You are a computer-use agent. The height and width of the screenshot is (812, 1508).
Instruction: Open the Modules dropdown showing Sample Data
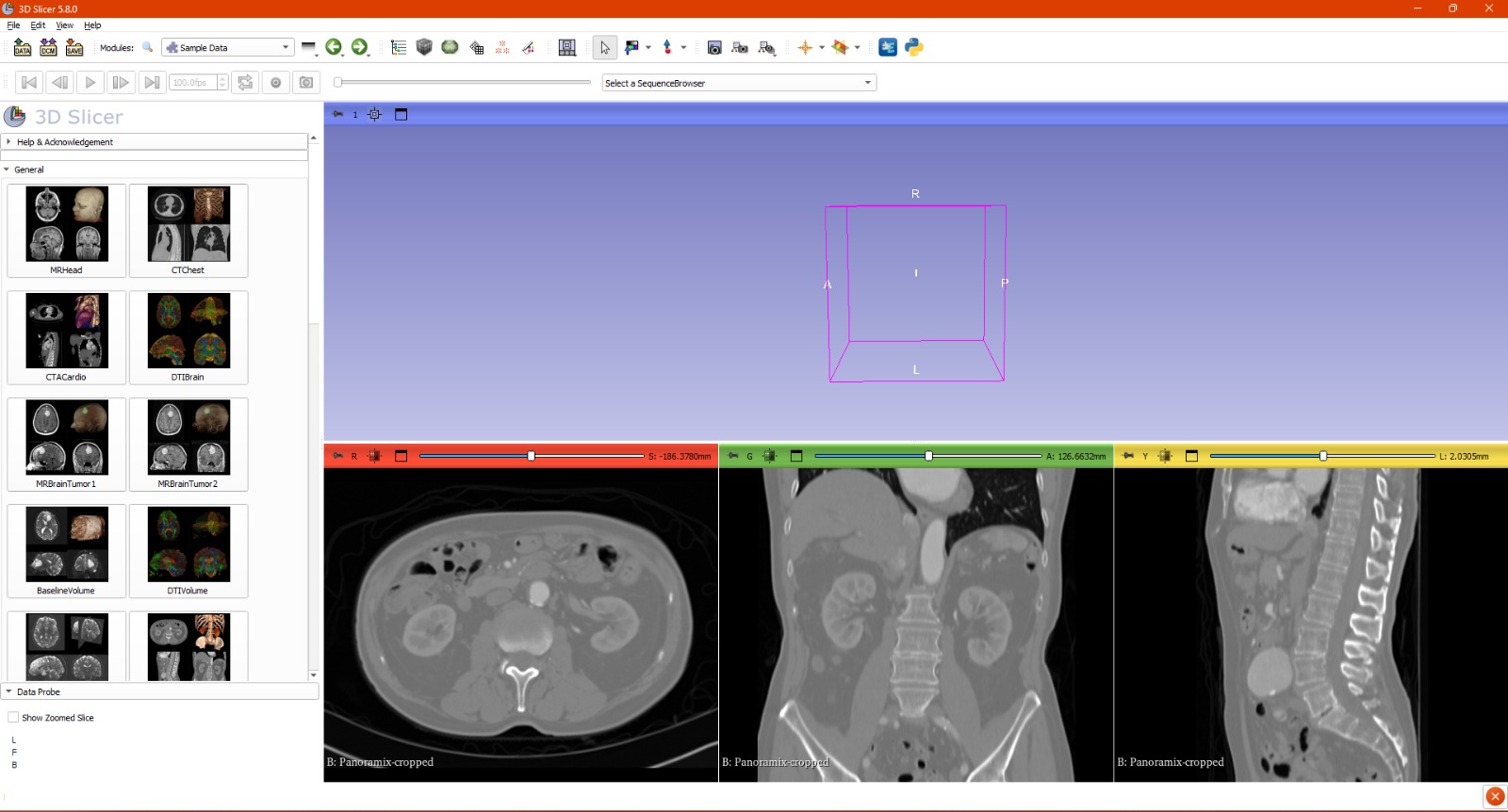click(227, 47)
